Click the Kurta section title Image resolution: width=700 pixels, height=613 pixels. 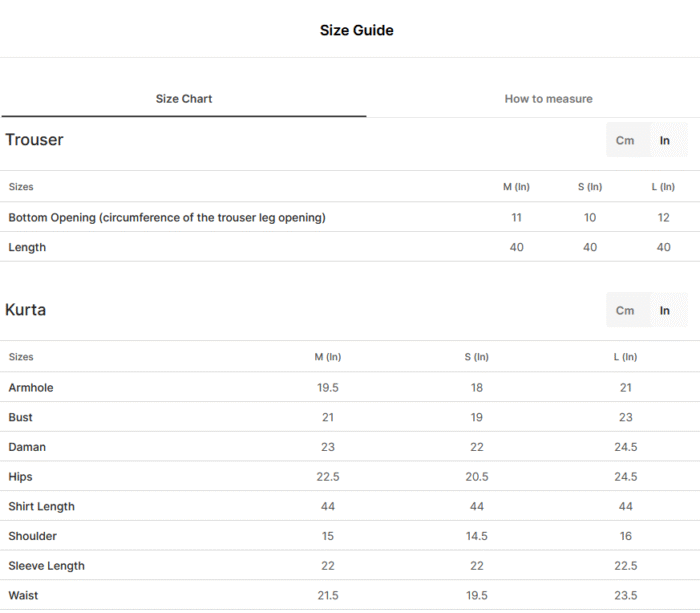coord(25,310)
